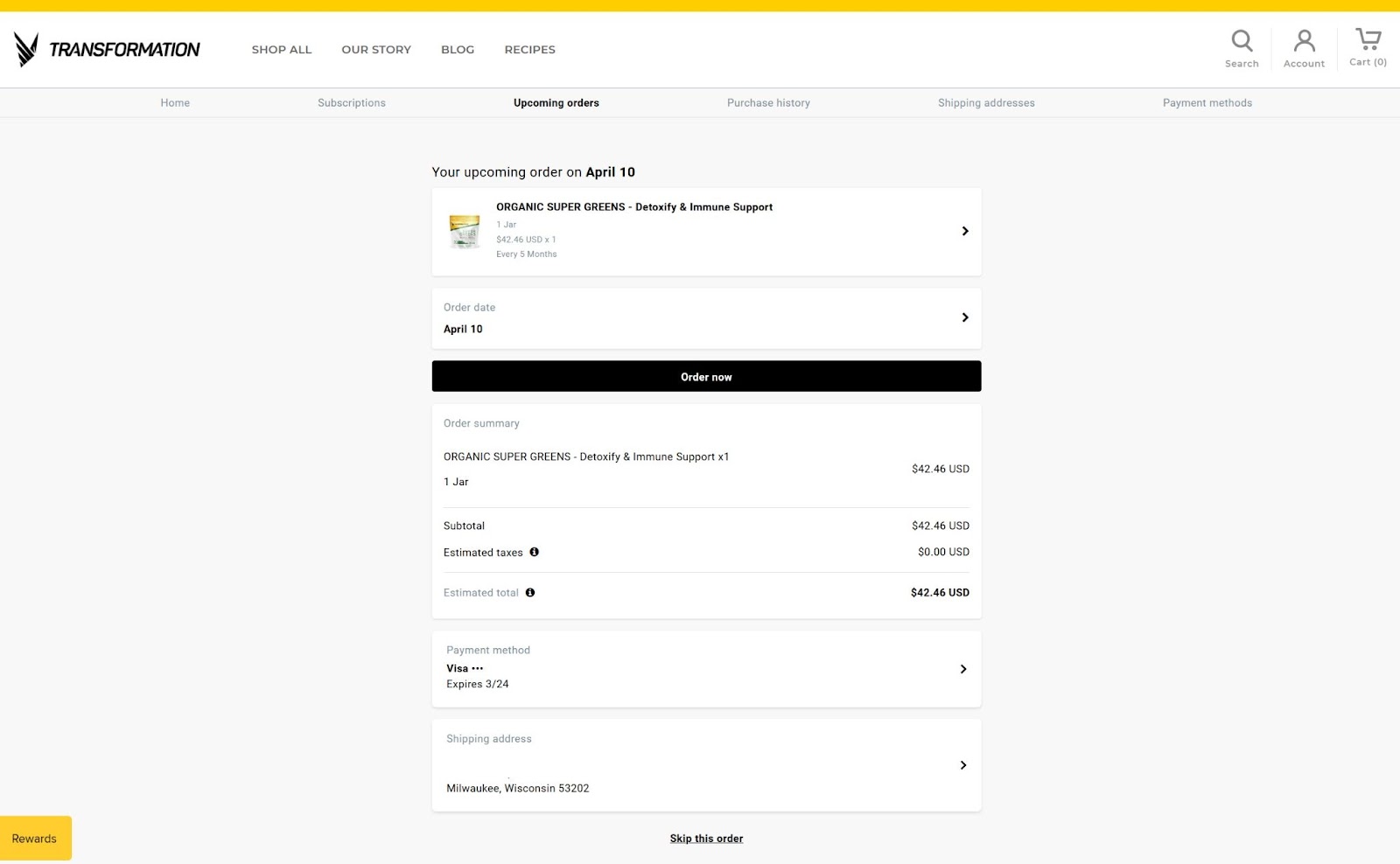Expand the Shipping address chevron
1400x864 pixels.
963,765
